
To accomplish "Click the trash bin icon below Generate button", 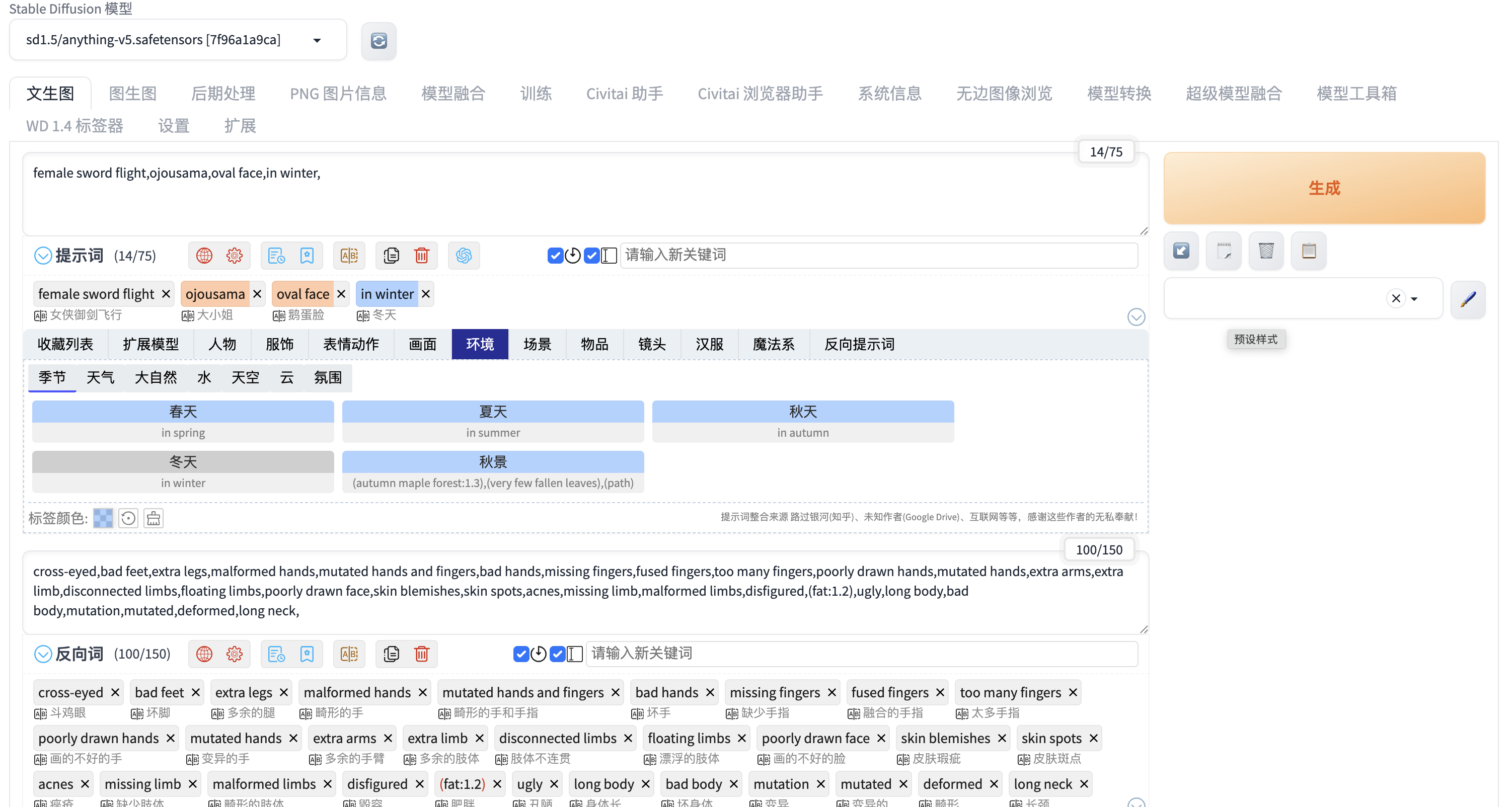I will (x=1266, y=251).
